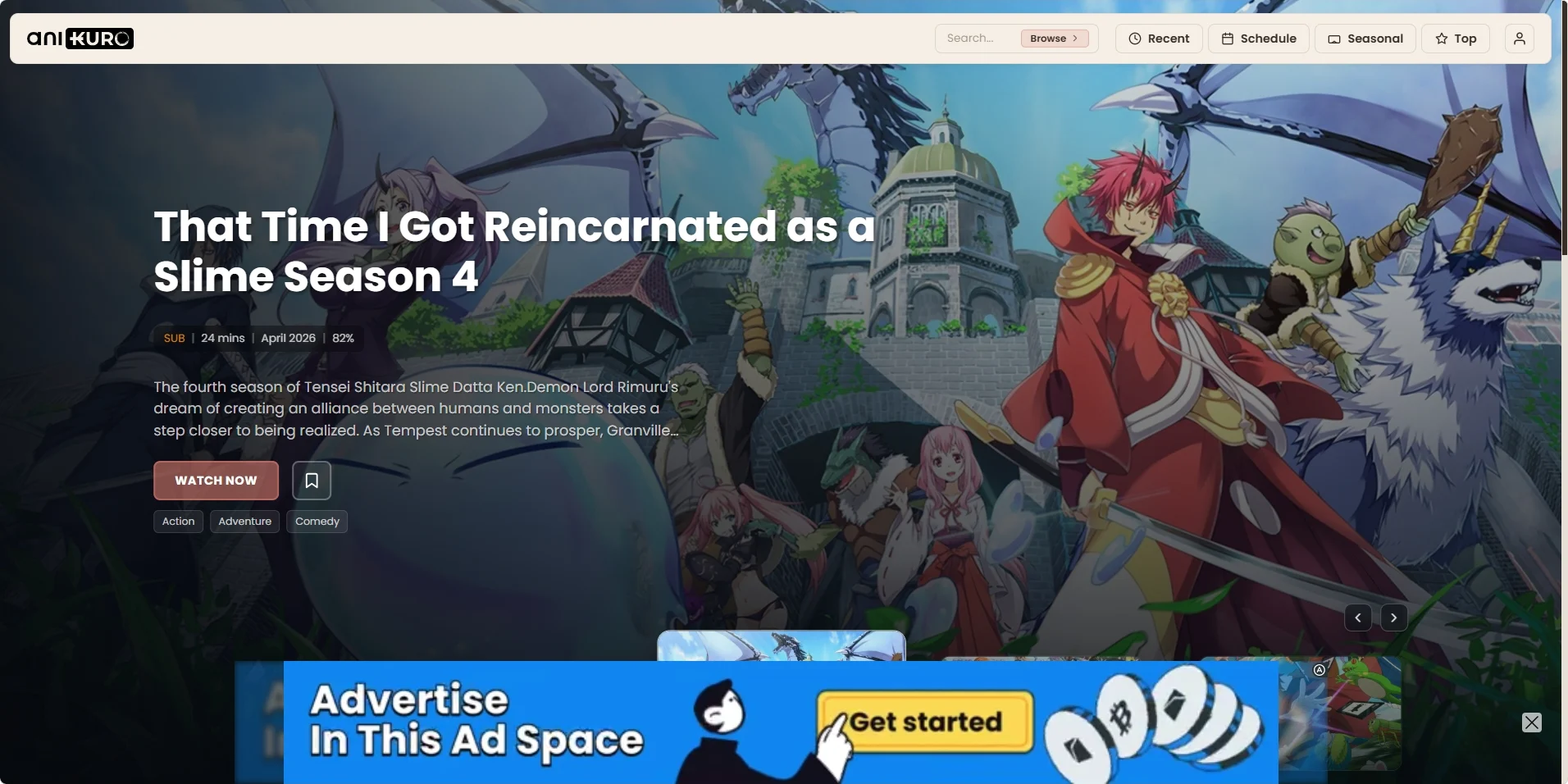The height and width of the screenshot is (784, 1568).
Task: Close the bottom ad banner
Action: pyautogui.click(x=1531, y=722)
